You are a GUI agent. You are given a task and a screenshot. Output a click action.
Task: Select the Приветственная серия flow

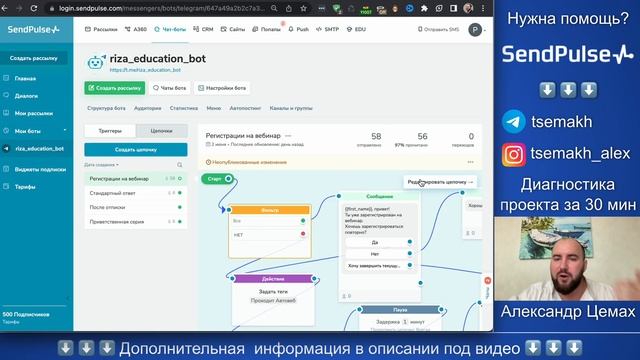(136, 222)
